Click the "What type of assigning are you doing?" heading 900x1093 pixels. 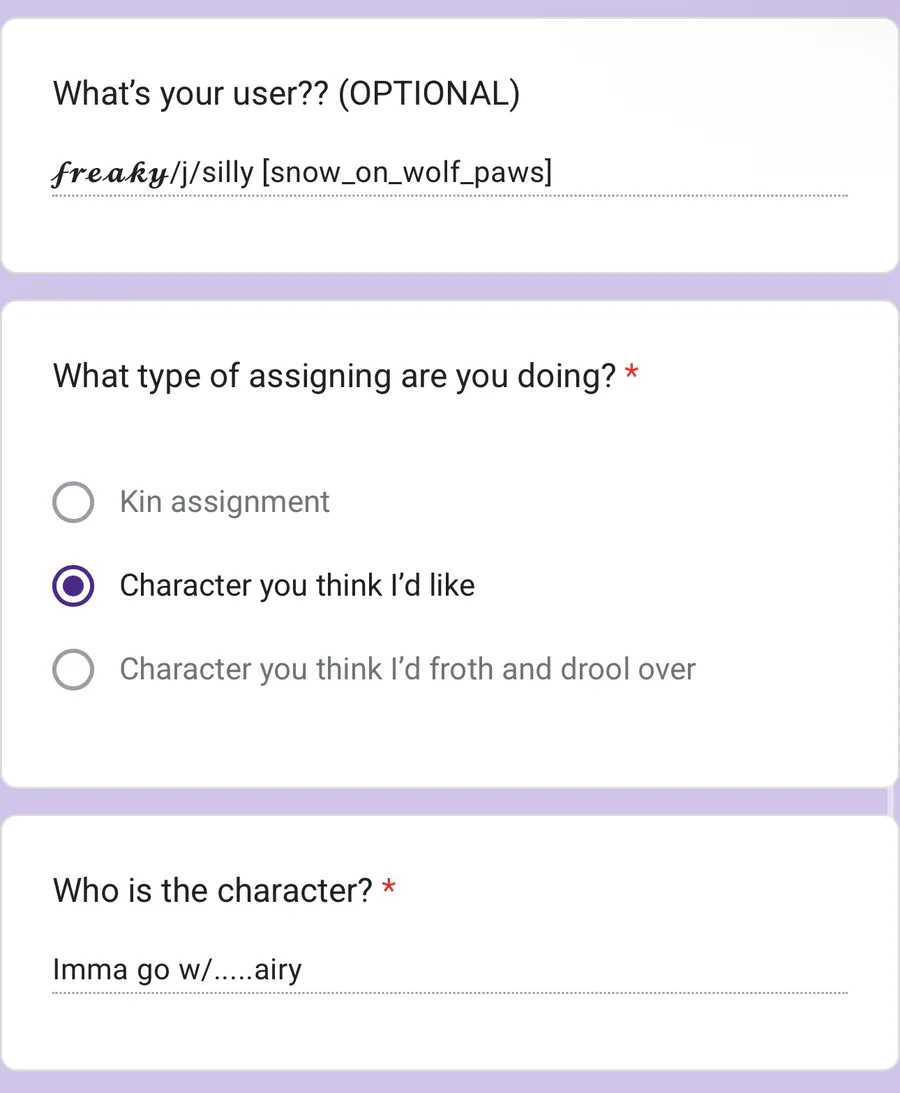click(x=335, y=376)
